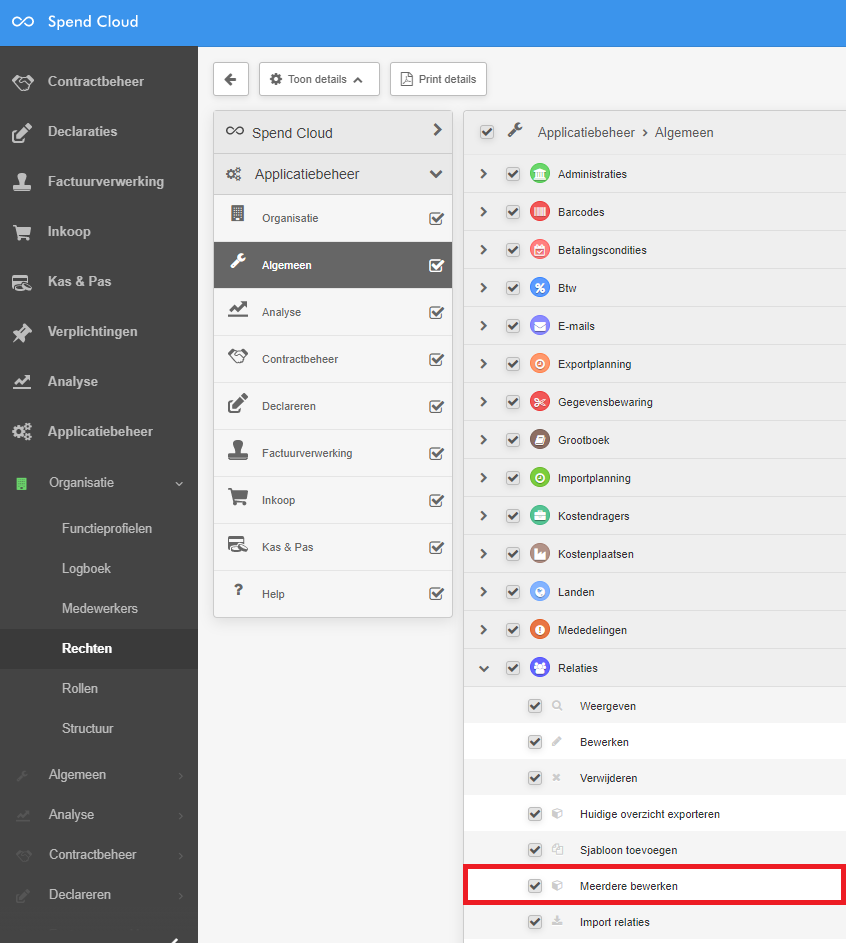Click the brown Grootboek book icon
The width and height of the screenshot is (846, 943).
(540, 440)
